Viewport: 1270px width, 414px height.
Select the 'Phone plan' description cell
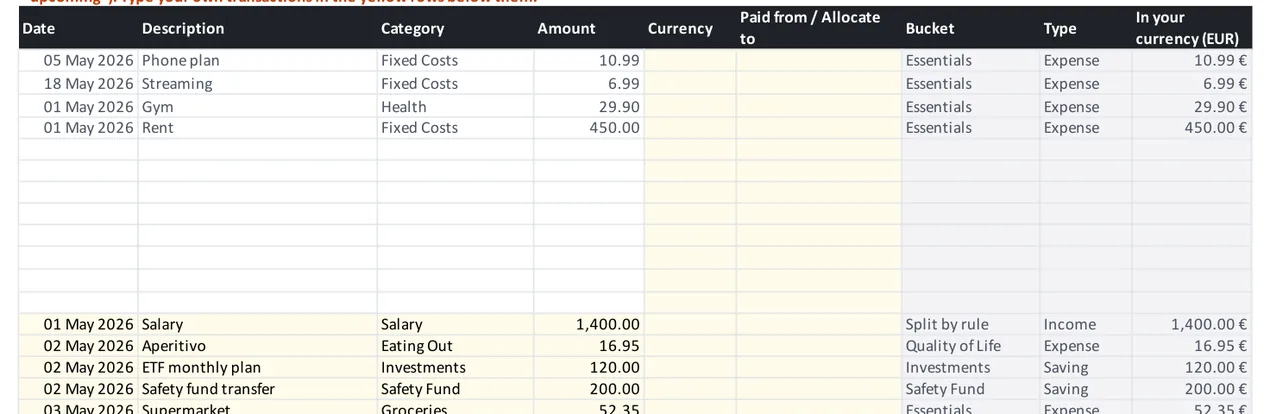[257, 60]
